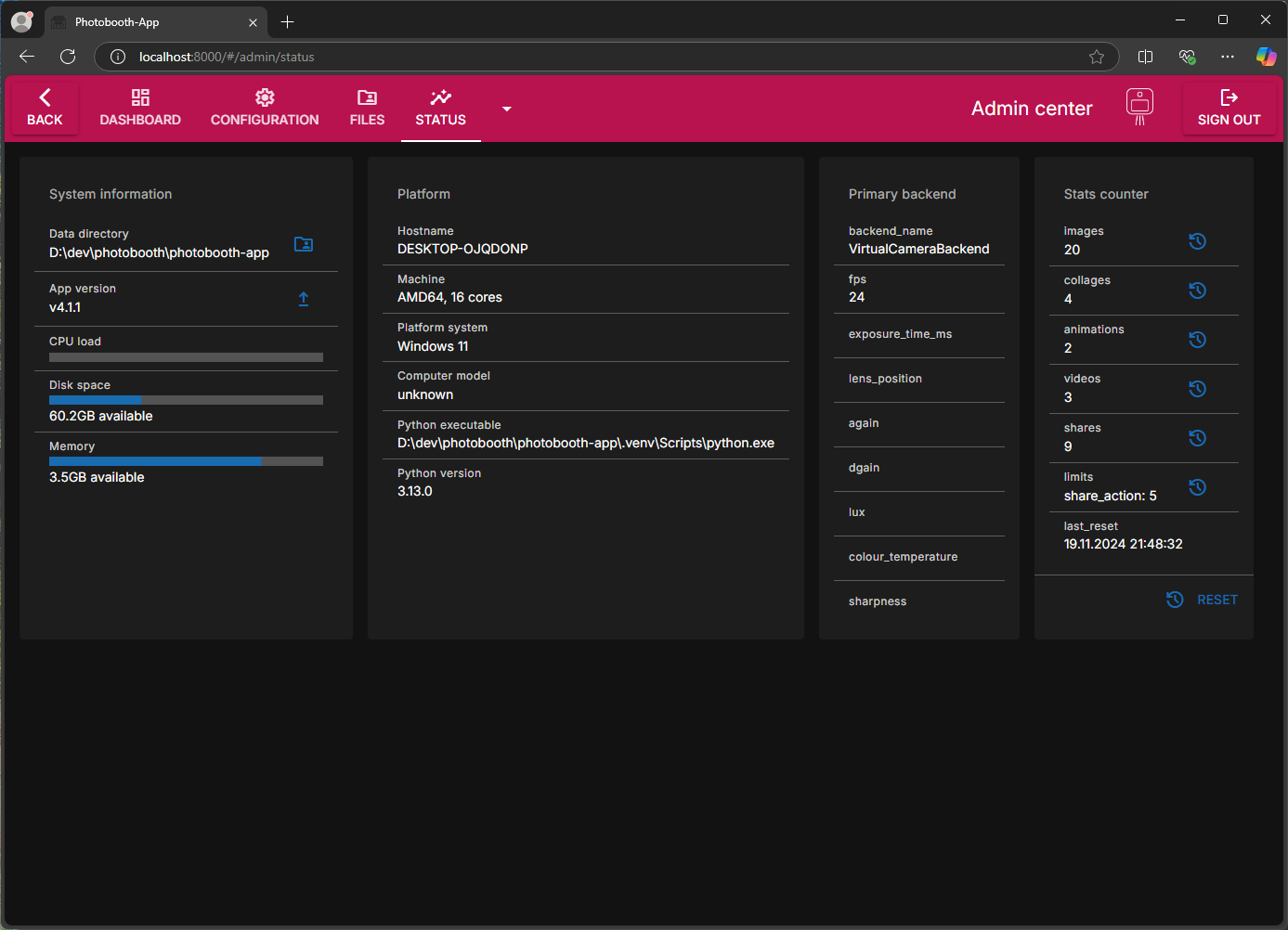
Task: Reset the collages counter
Action: click(1198, 291)
